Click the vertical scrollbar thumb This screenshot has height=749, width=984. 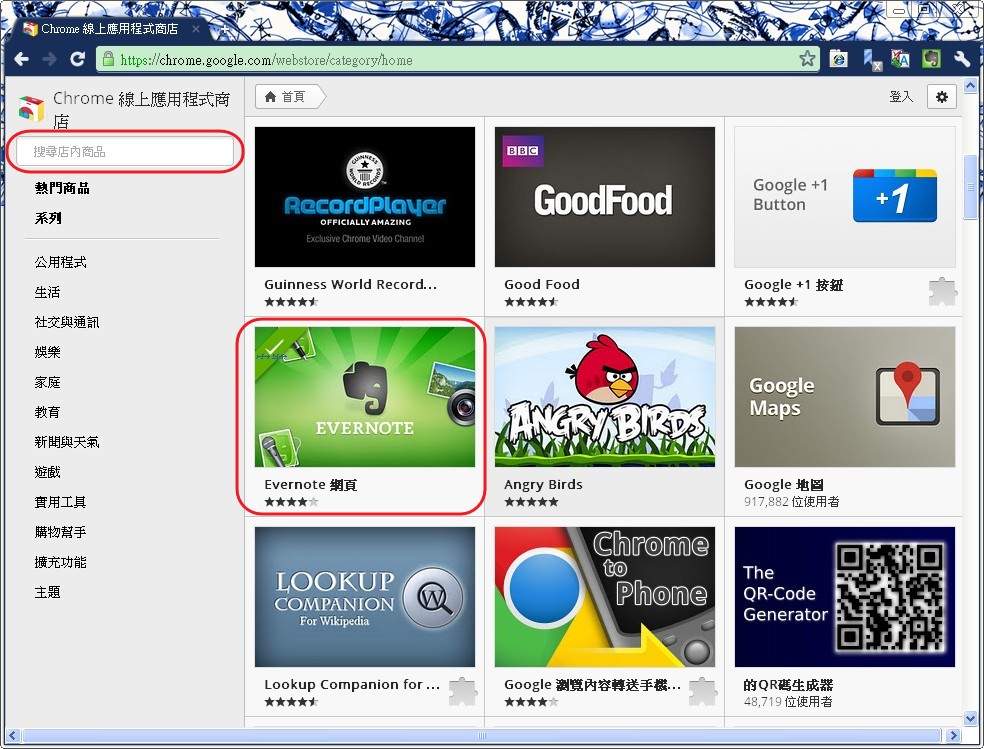coord(970,186)
